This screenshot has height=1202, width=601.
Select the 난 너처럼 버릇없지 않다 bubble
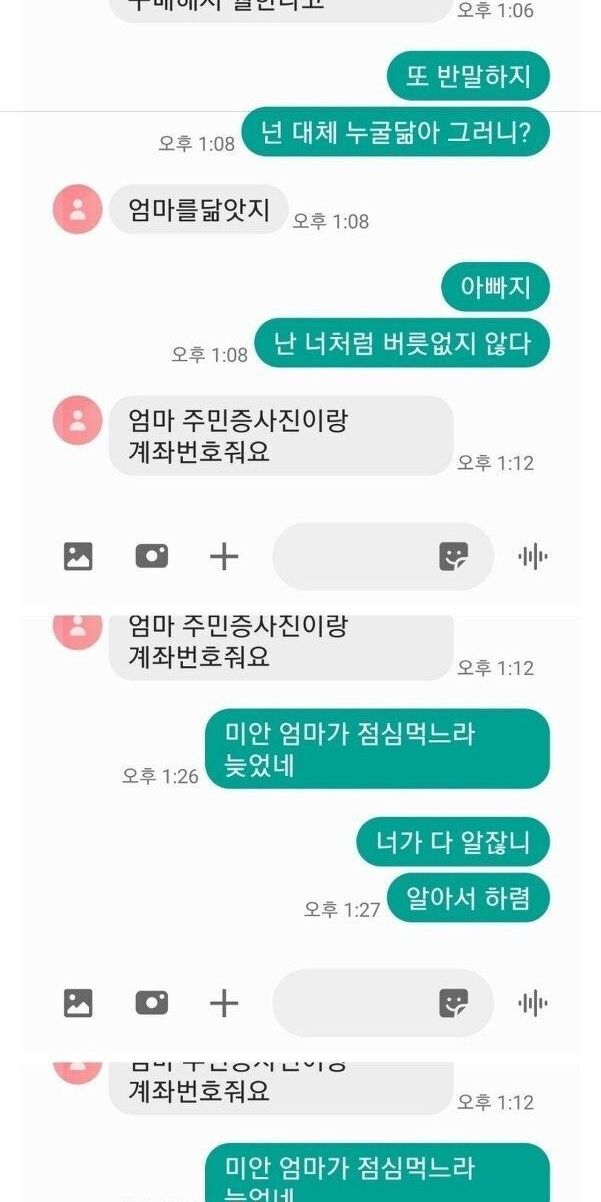pyautogui.click(x=402, y=343)
